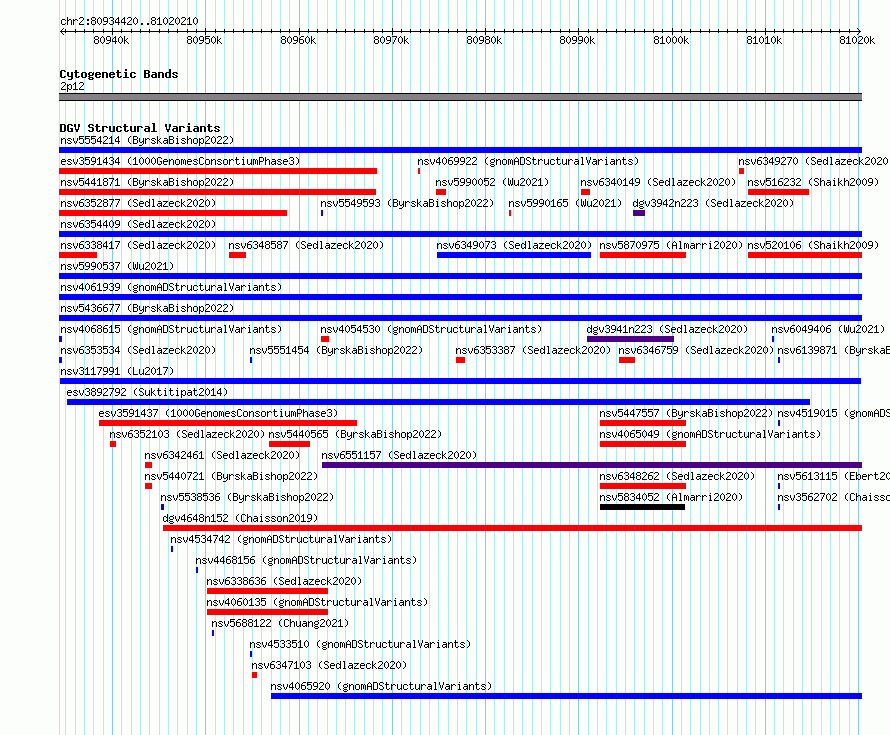Click the nsv5441871 (ByrskaBishop2022) label
Image resolution: width=890 pixels, height=735 pixels.
click(x=147, y=182)
